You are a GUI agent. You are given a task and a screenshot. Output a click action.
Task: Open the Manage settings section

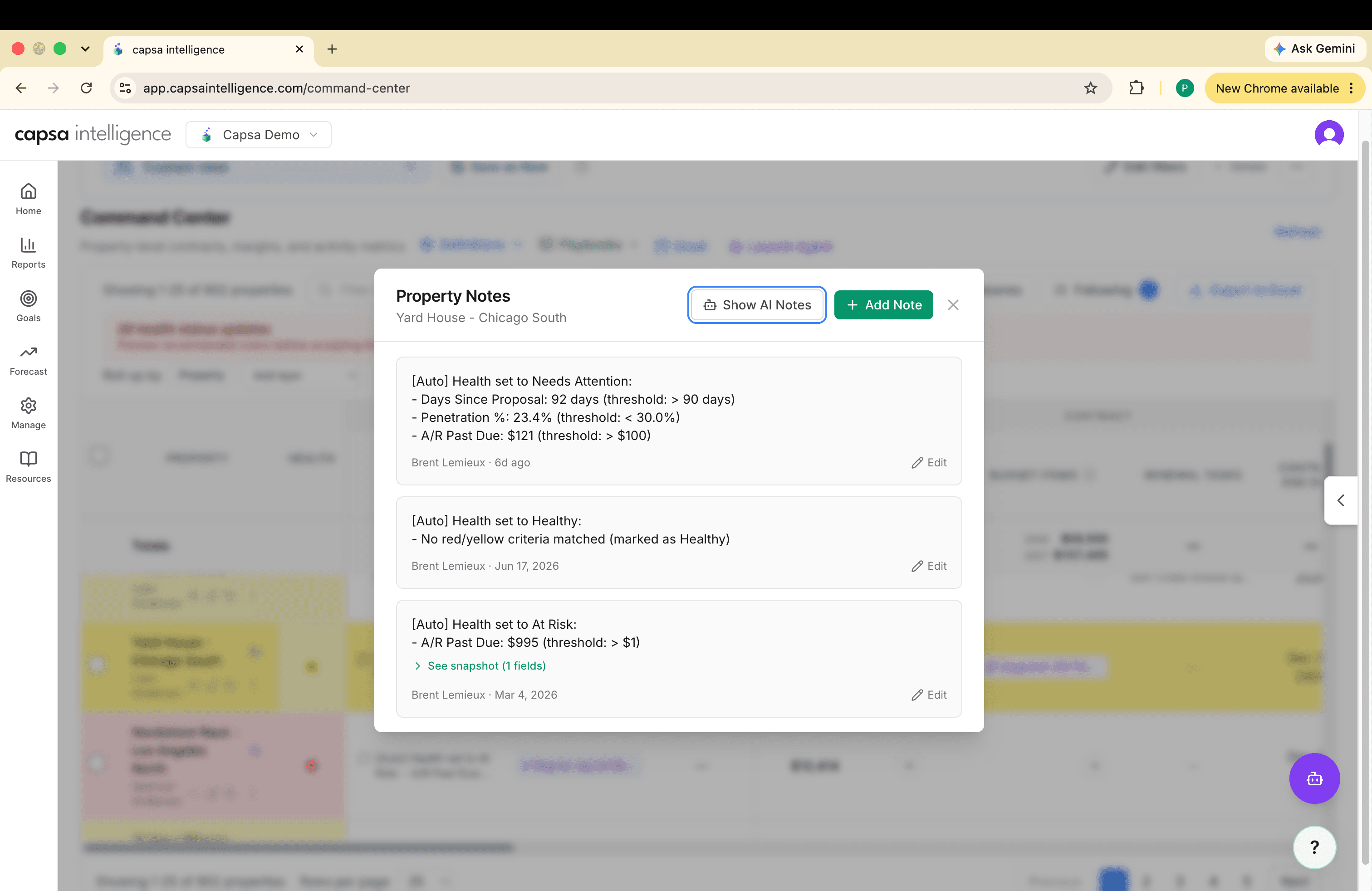(x=28, y=413)
